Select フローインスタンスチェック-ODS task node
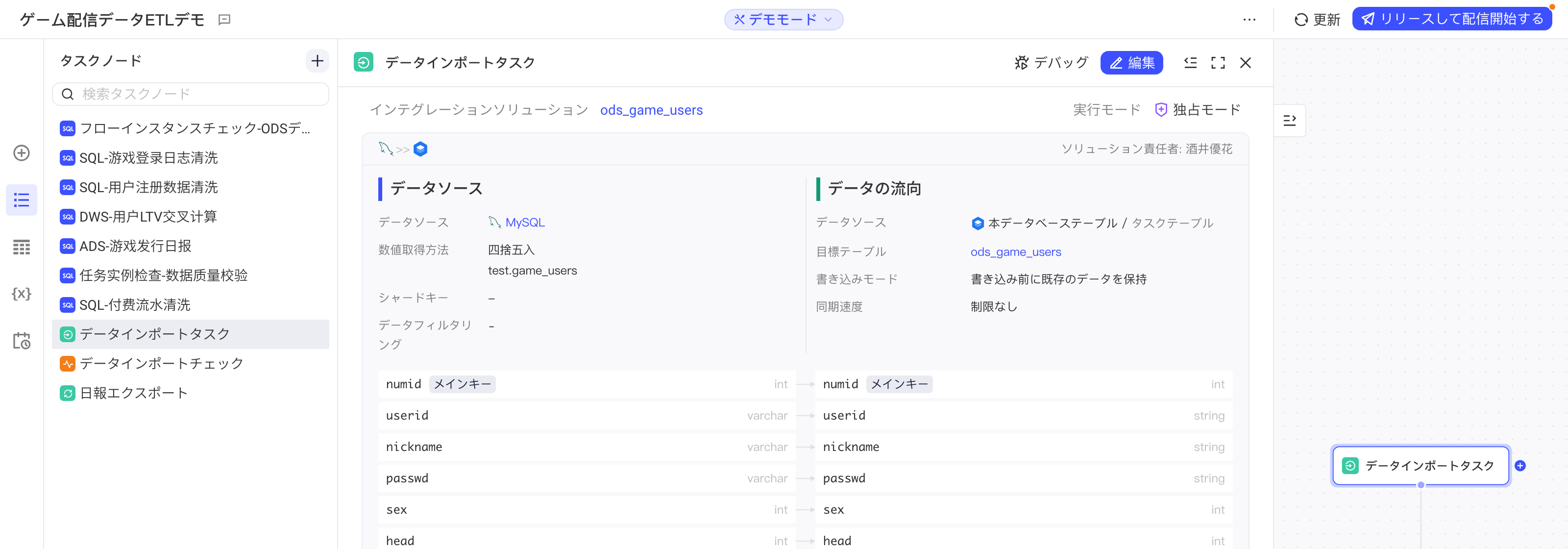 pos(191,128)
